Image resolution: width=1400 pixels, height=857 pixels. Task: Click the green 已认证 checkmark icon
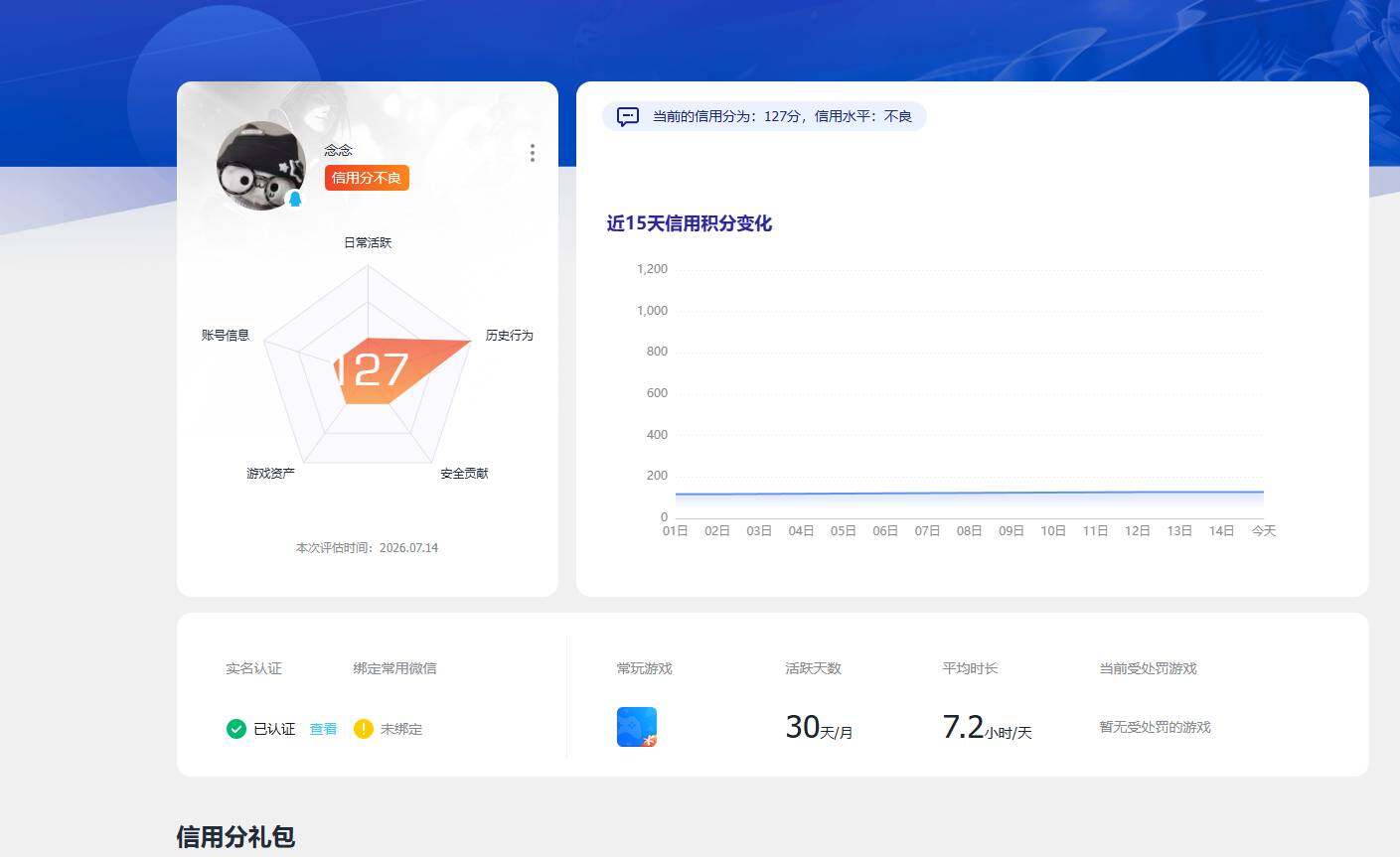click(x=235, y=729)
